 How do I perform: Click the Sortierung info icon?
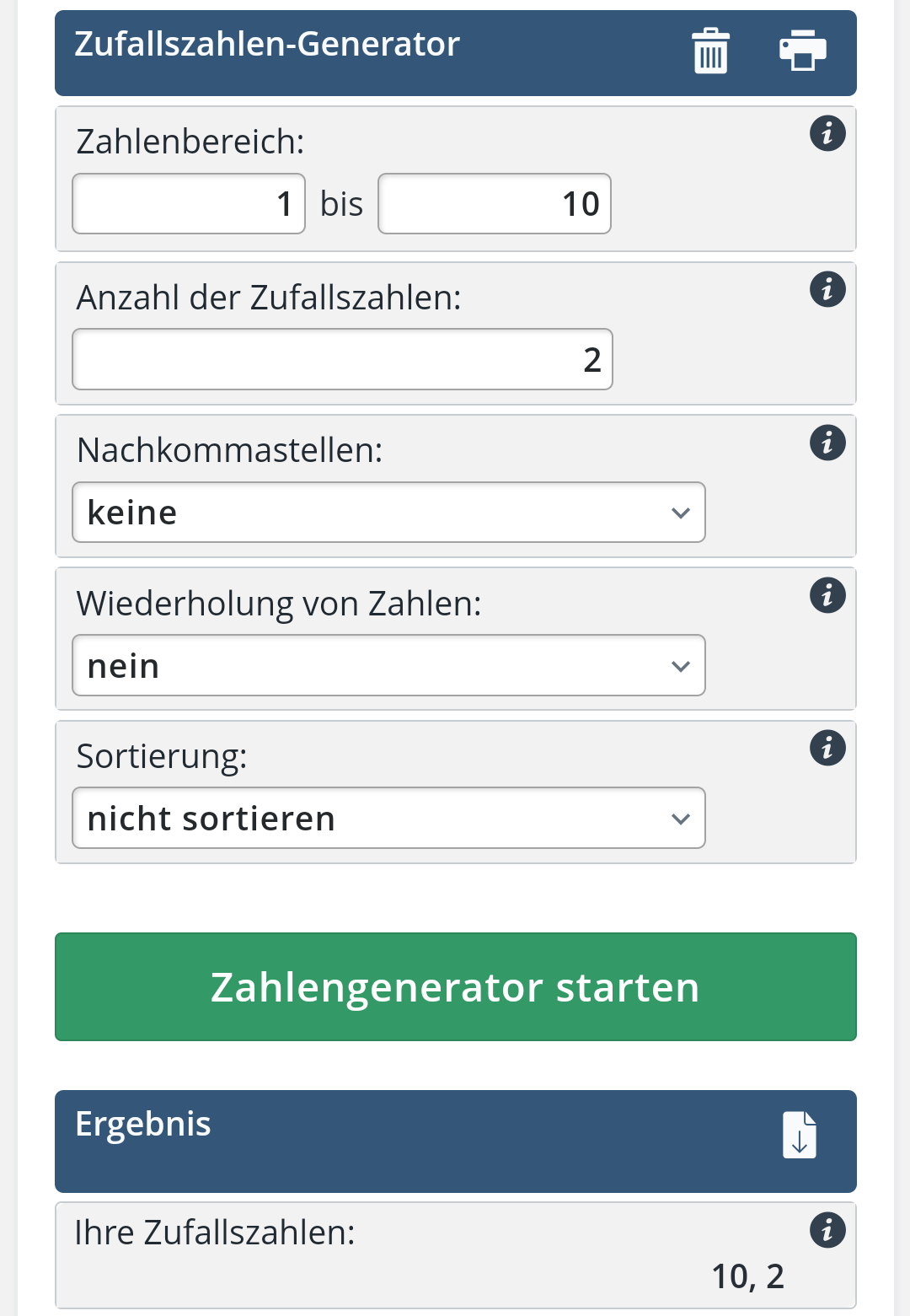click(827, 748)
